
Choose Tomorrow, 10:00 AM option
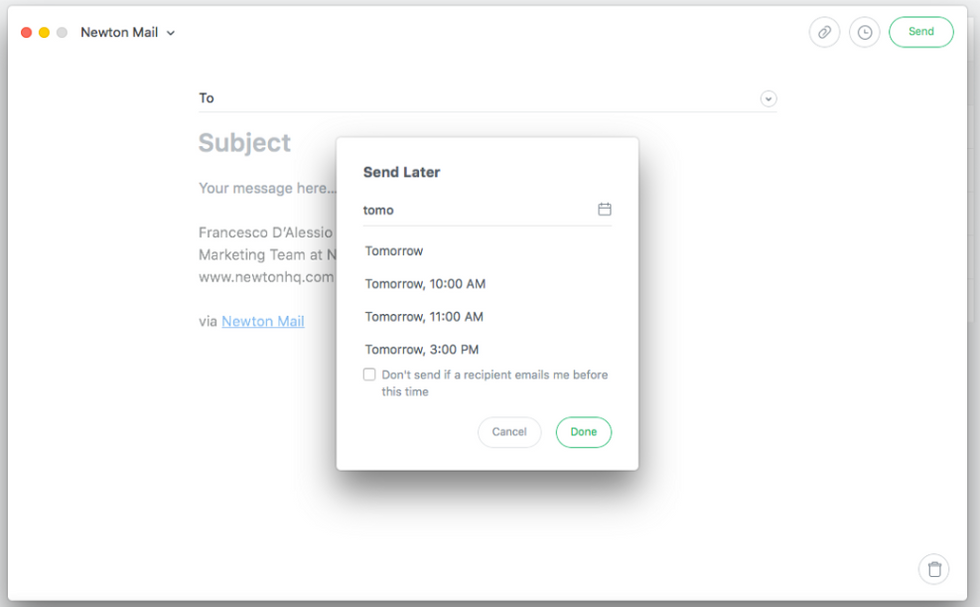point(425,284)
